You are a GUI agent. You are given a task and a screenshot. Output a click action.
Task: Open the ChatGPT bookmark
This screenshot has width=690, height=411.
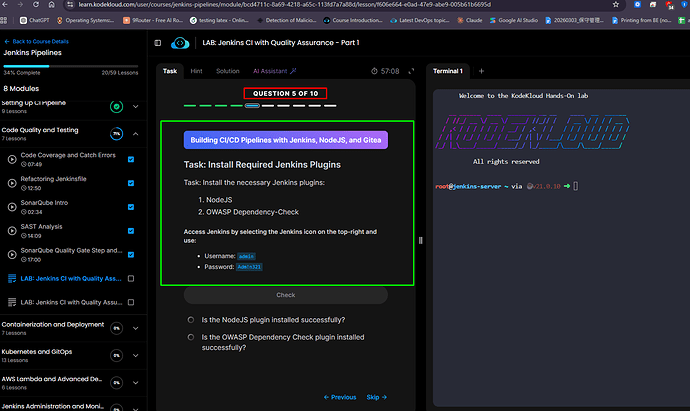point(35,20)
